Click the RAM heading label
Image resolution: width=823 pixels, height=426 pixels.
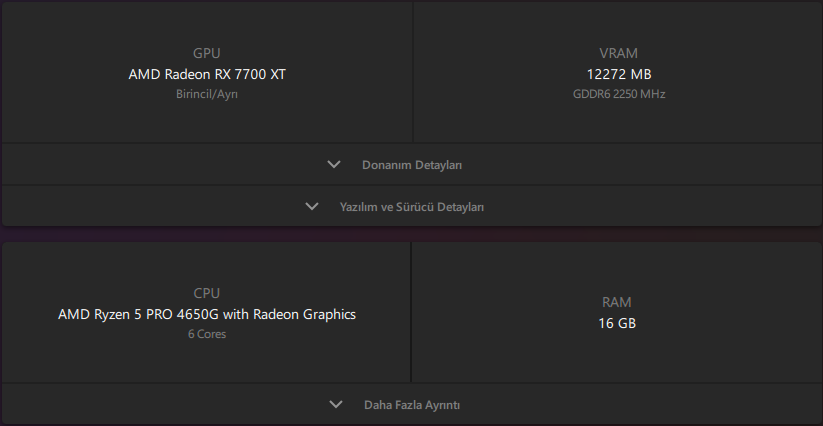pyautogui.click(x=618, y=302)
